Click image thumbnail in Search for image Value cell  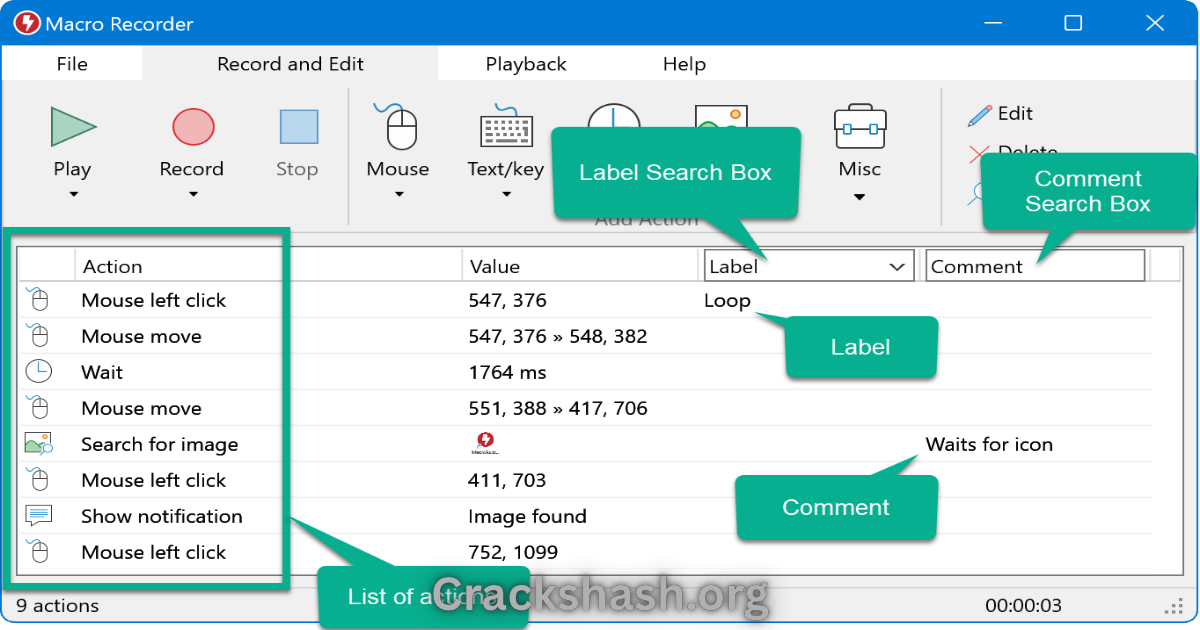coord(485,443)
